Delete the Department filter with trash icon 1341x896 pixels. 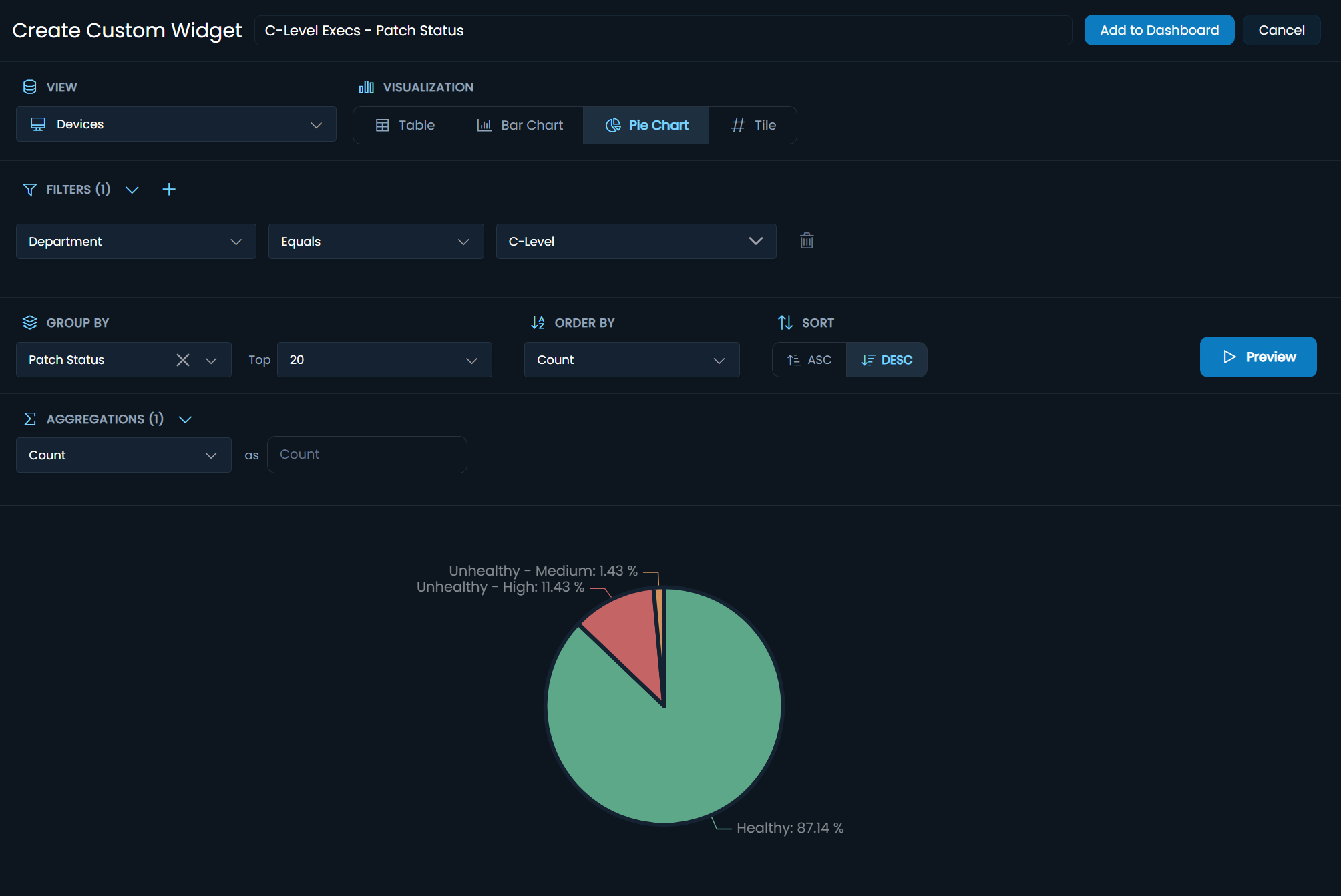[807, 241]
